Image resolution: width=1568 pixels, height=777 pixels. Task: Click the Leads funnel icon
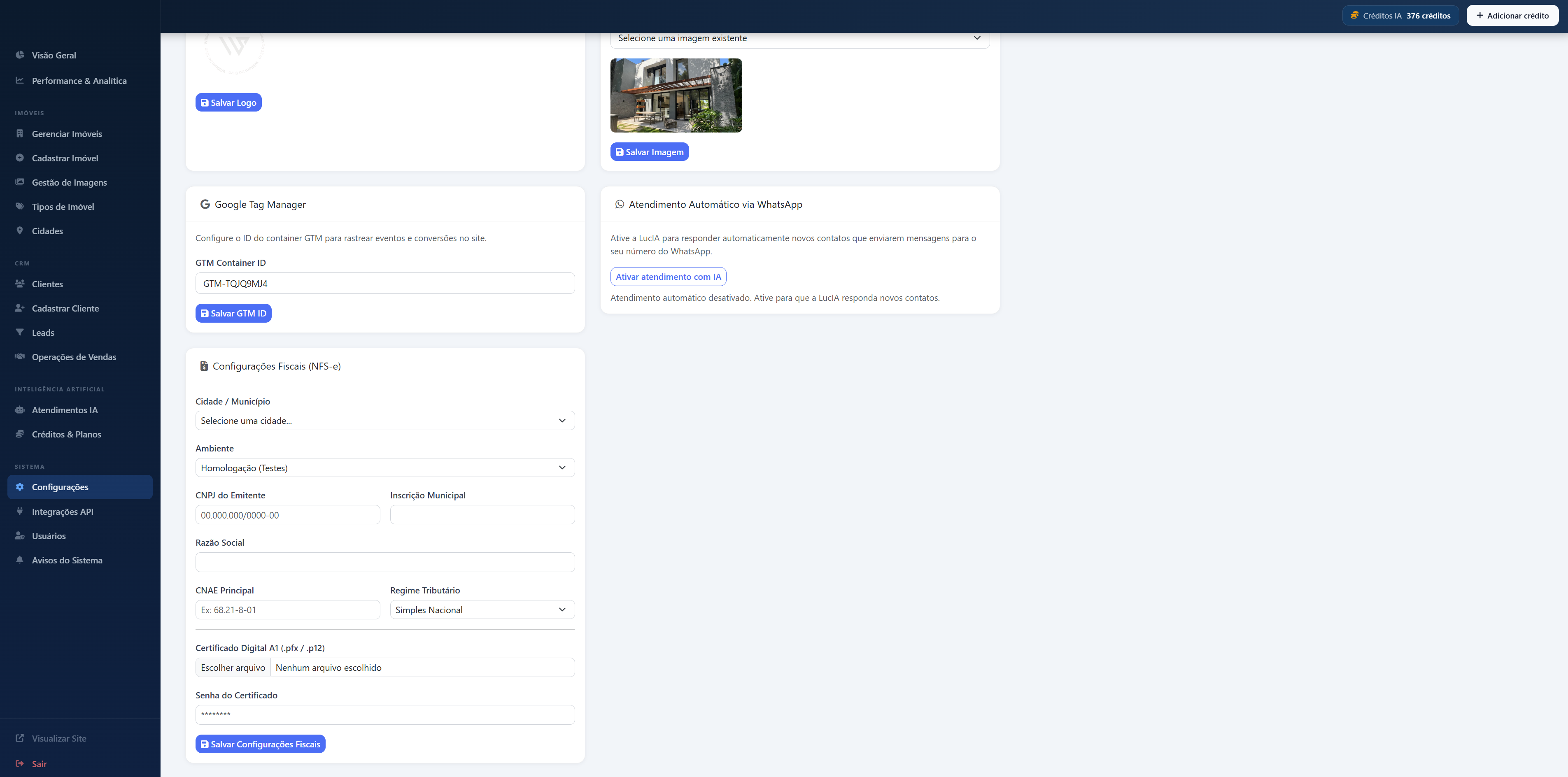[19, 332]
